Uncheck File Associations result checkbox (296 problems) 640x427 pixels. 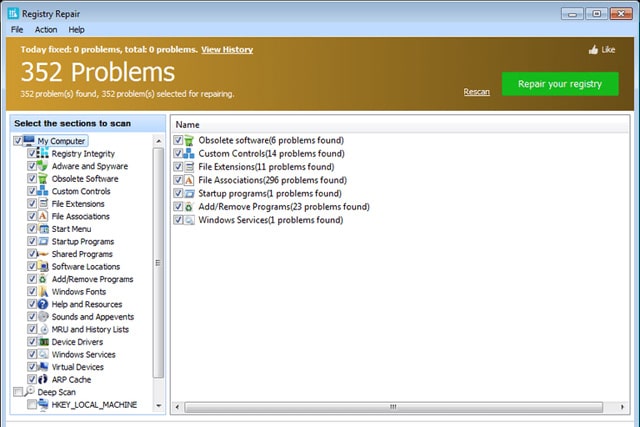click(178, 180)
